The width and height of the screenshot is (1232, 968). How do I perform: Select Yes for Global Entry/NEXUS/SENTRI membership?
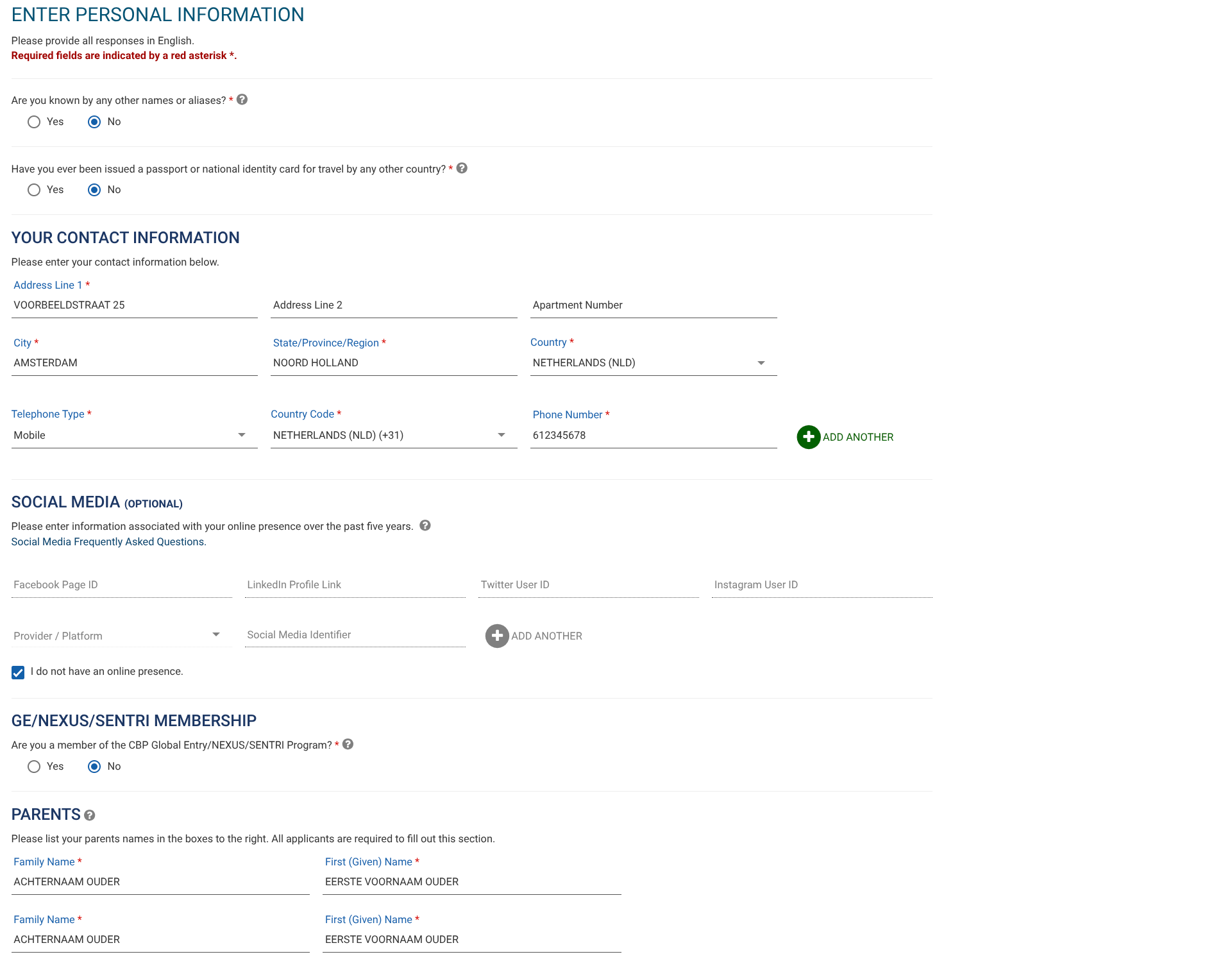tap(34, 767)
